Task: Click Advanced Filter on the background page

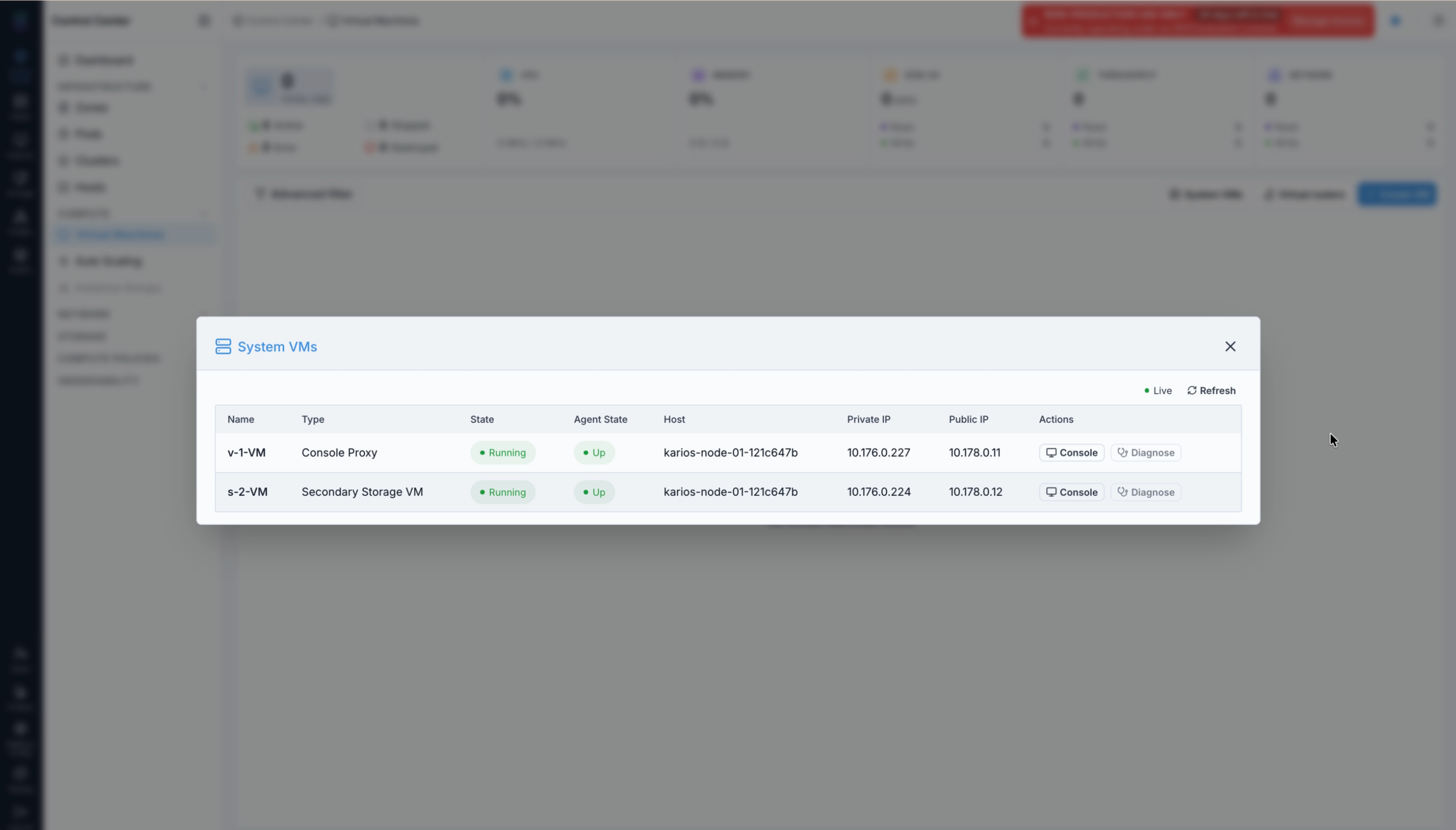Action: [304, 194]
